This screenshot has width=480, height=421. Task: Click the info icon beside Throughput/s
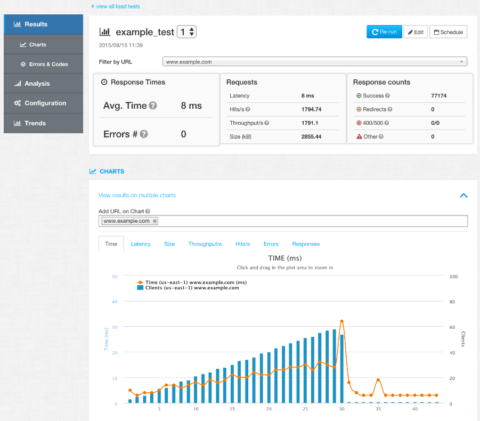267,123
